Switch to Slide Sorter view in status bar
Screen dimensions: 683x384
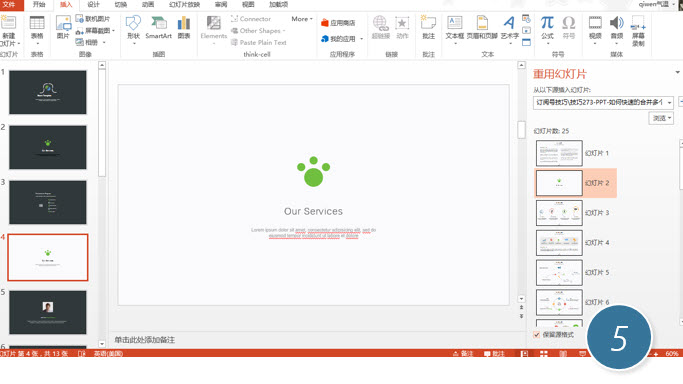click(x=544, y=354)
